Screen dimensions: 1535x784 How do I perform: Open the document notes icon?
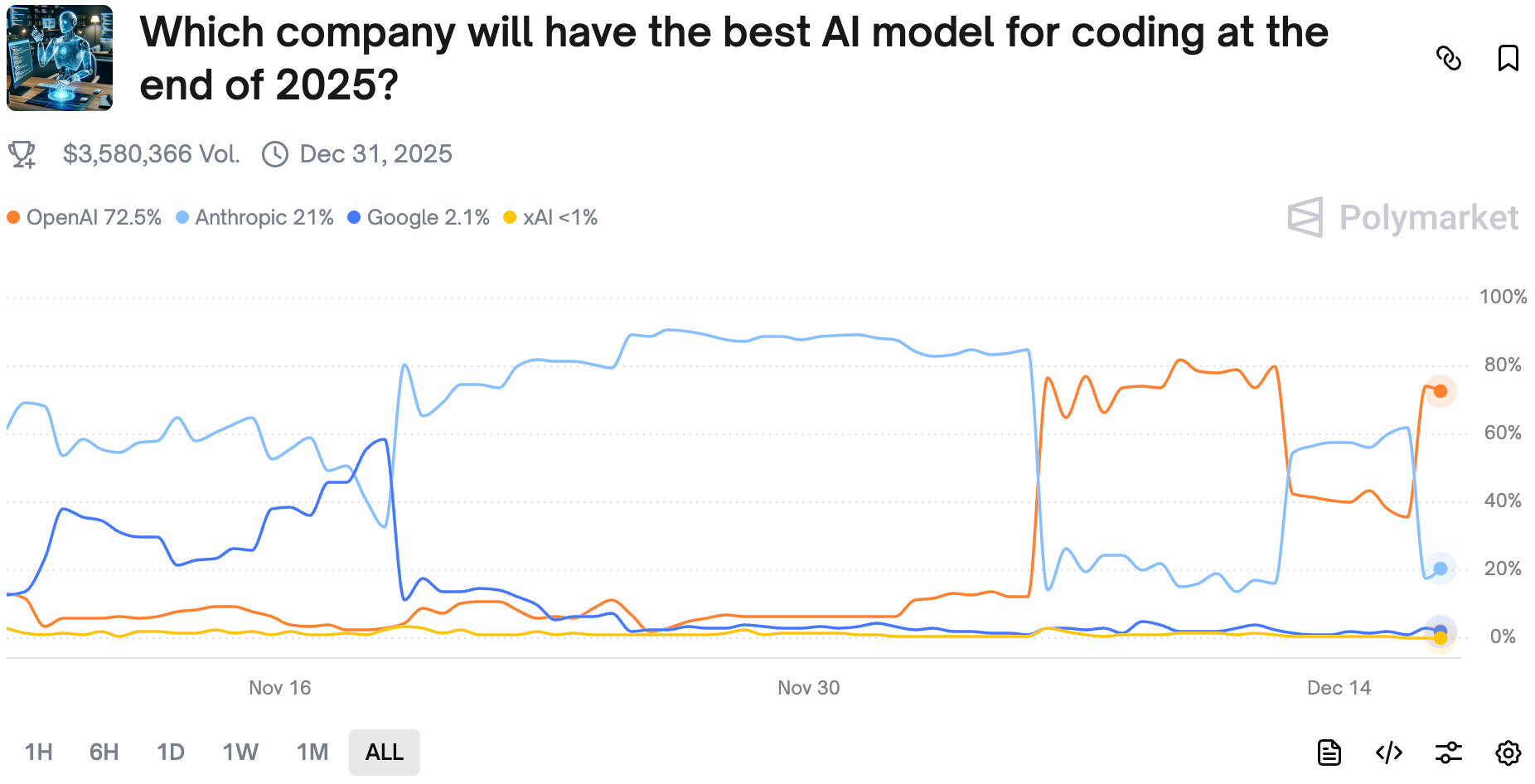1329,753
